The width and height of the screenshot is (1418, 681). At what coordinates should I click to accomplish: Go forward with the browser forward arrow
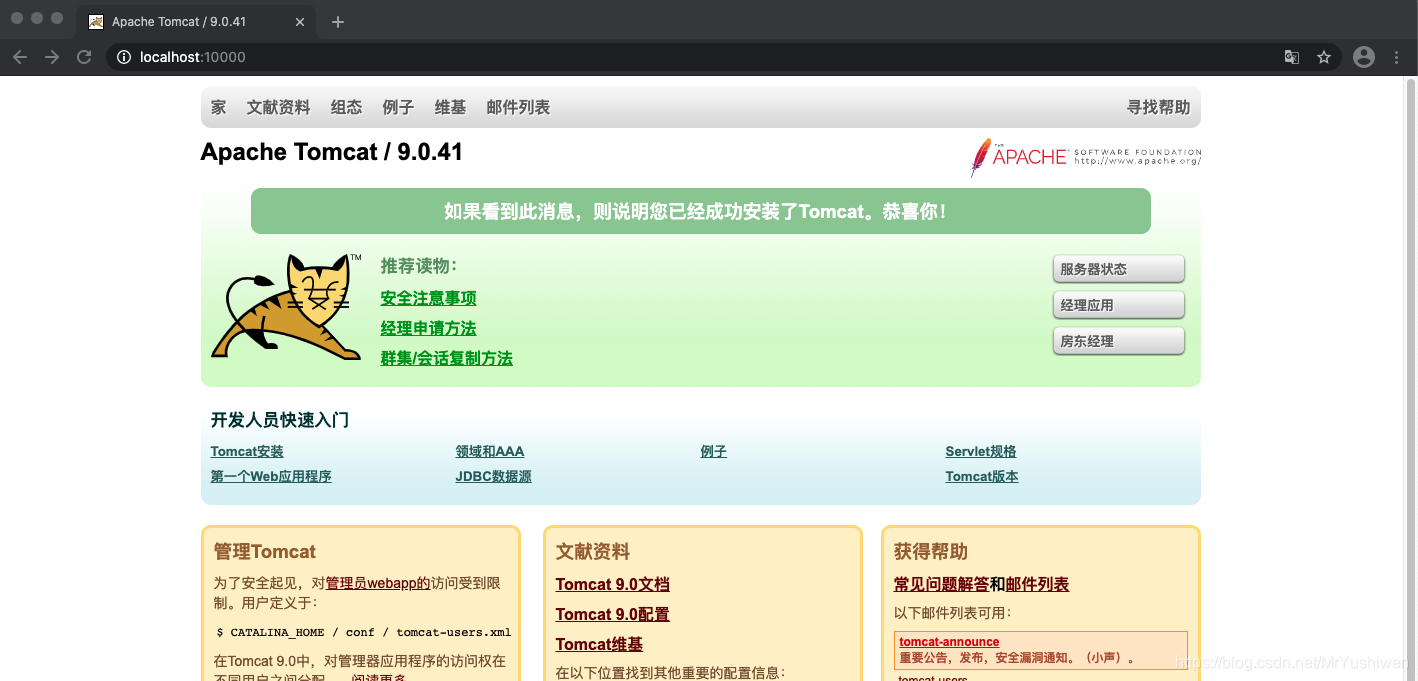point(52,57)
